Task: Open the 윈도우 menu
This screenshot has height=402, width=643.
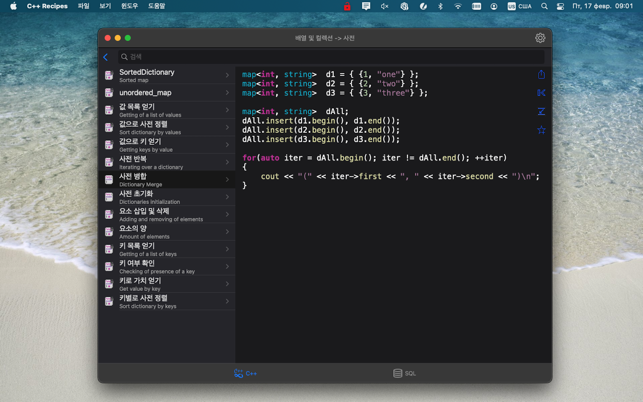Action: 130,6
